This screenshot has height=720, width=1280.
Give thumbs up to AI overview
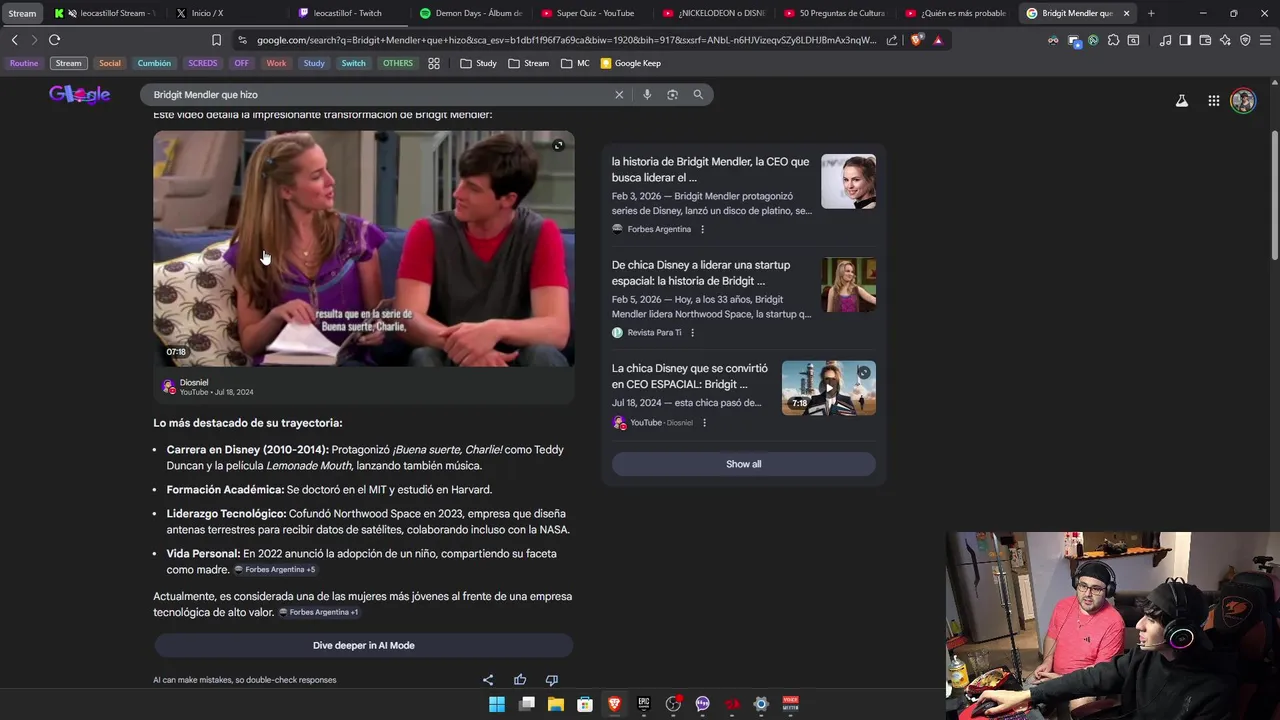click(x=520, y=680)
